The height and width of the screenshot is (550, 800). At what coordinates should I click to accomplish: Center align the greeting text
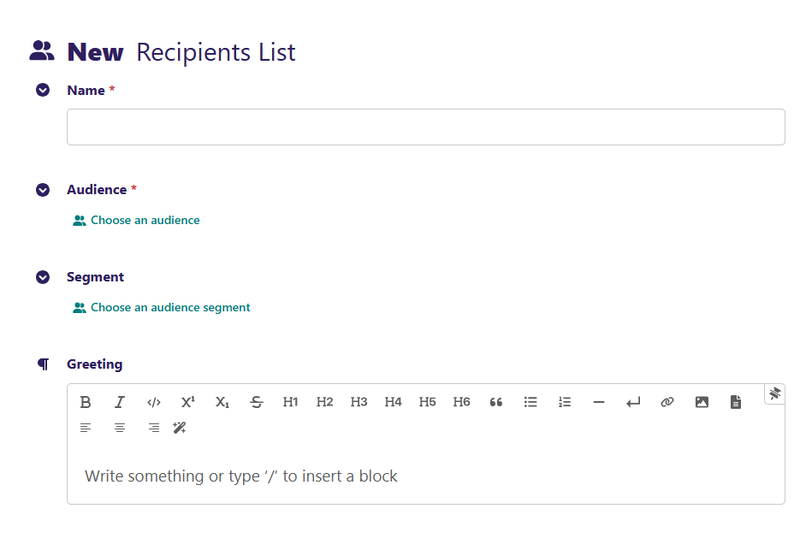click(x=120, y=428)
